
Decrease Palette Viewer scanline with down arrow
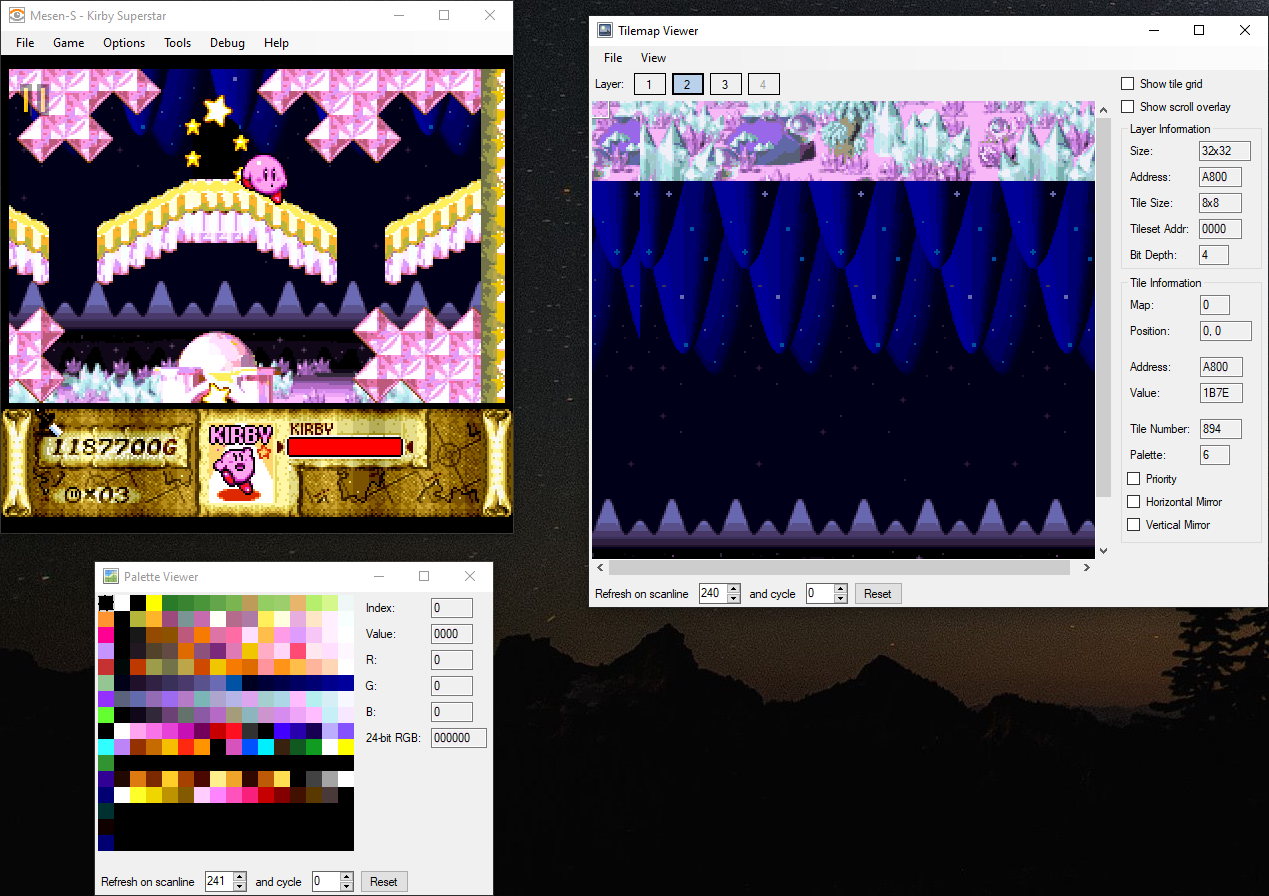click(240, 887)
